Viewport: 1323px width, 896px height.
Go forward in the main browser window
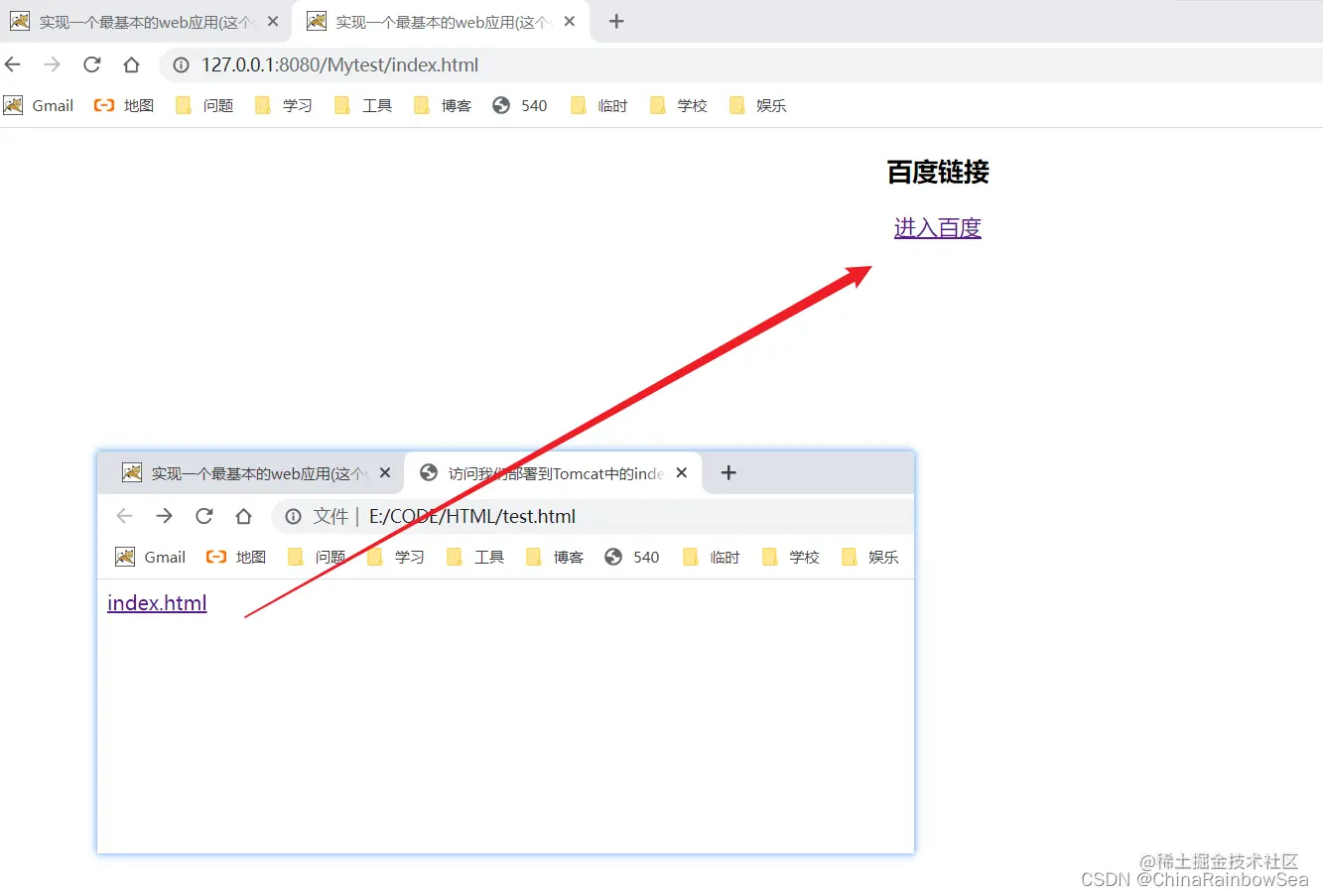[x=52, y=64]
